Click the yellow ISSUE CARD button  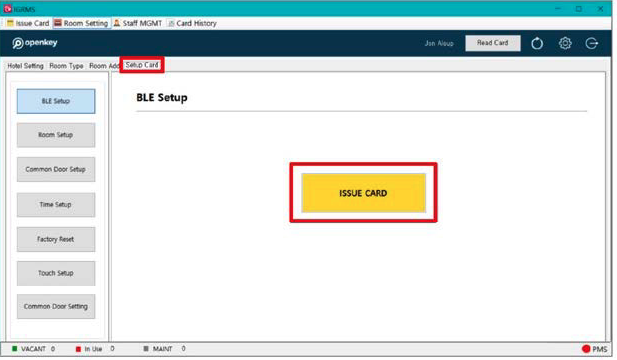point(363,193)
